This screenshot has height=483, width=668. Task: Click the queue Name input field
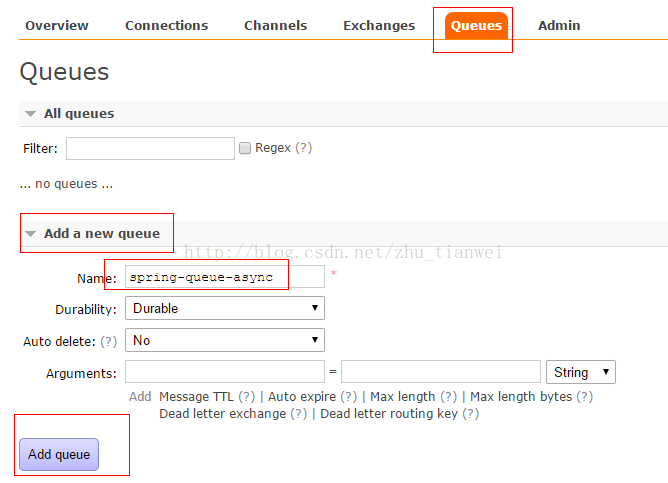(225, 277)
